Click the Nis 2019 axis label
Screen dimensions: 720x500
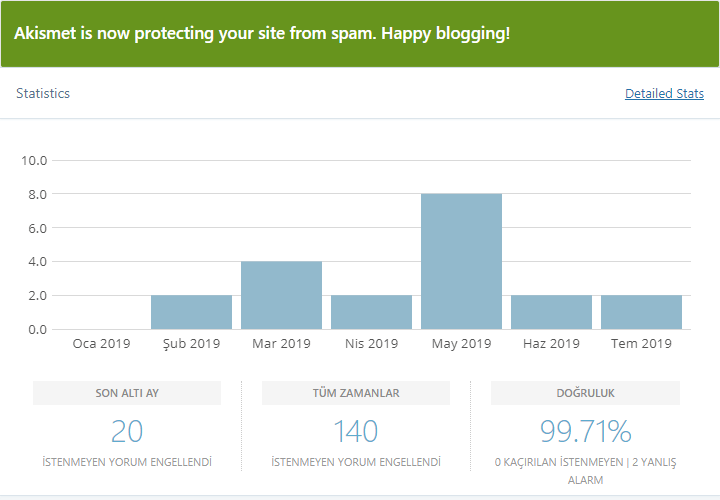coord(371,343)
